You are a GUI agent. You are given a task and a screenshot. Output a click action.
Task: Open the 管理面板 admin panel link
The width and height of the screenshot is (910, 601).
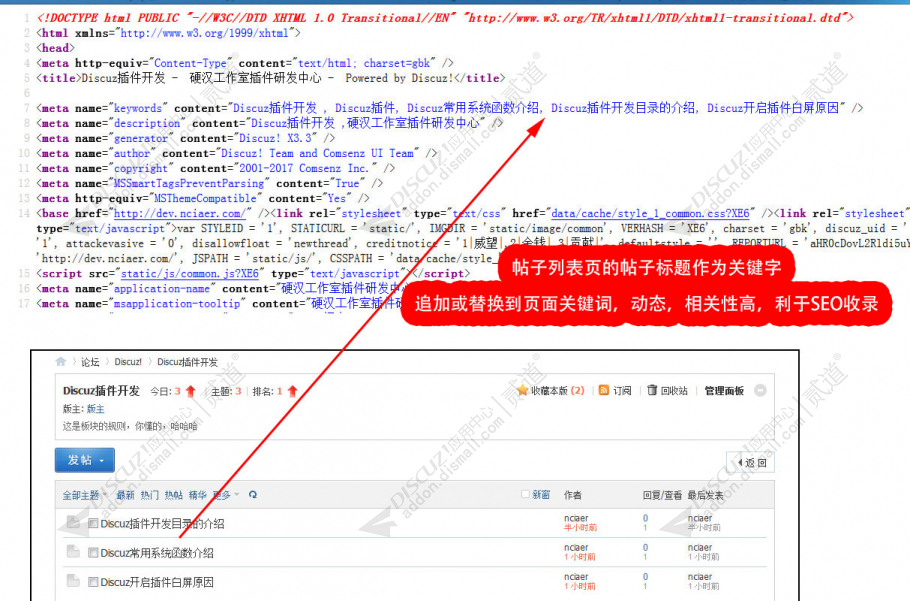[x=724, y=390]
